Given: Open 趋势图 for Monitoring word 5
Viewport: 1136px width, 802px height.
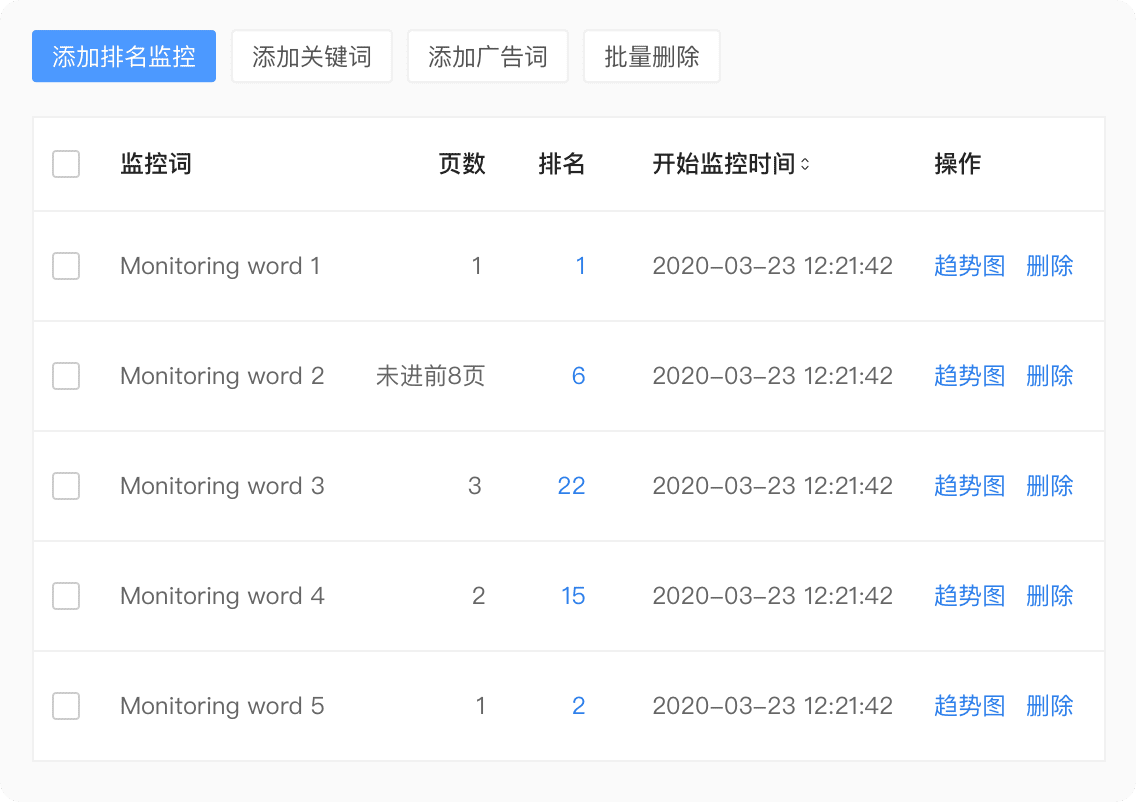Looking at the screenshot, I should point(968,706).
